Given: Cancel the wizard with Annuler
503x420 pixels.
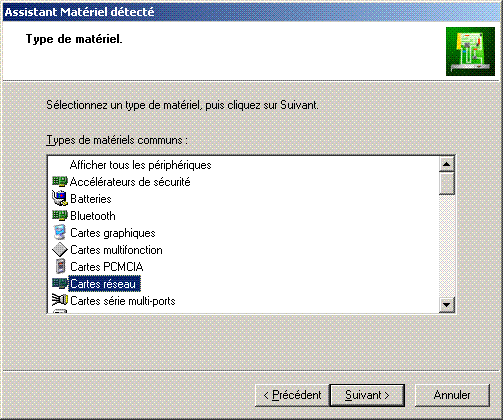Looking at the screenshot, I should tap(452, 395).
